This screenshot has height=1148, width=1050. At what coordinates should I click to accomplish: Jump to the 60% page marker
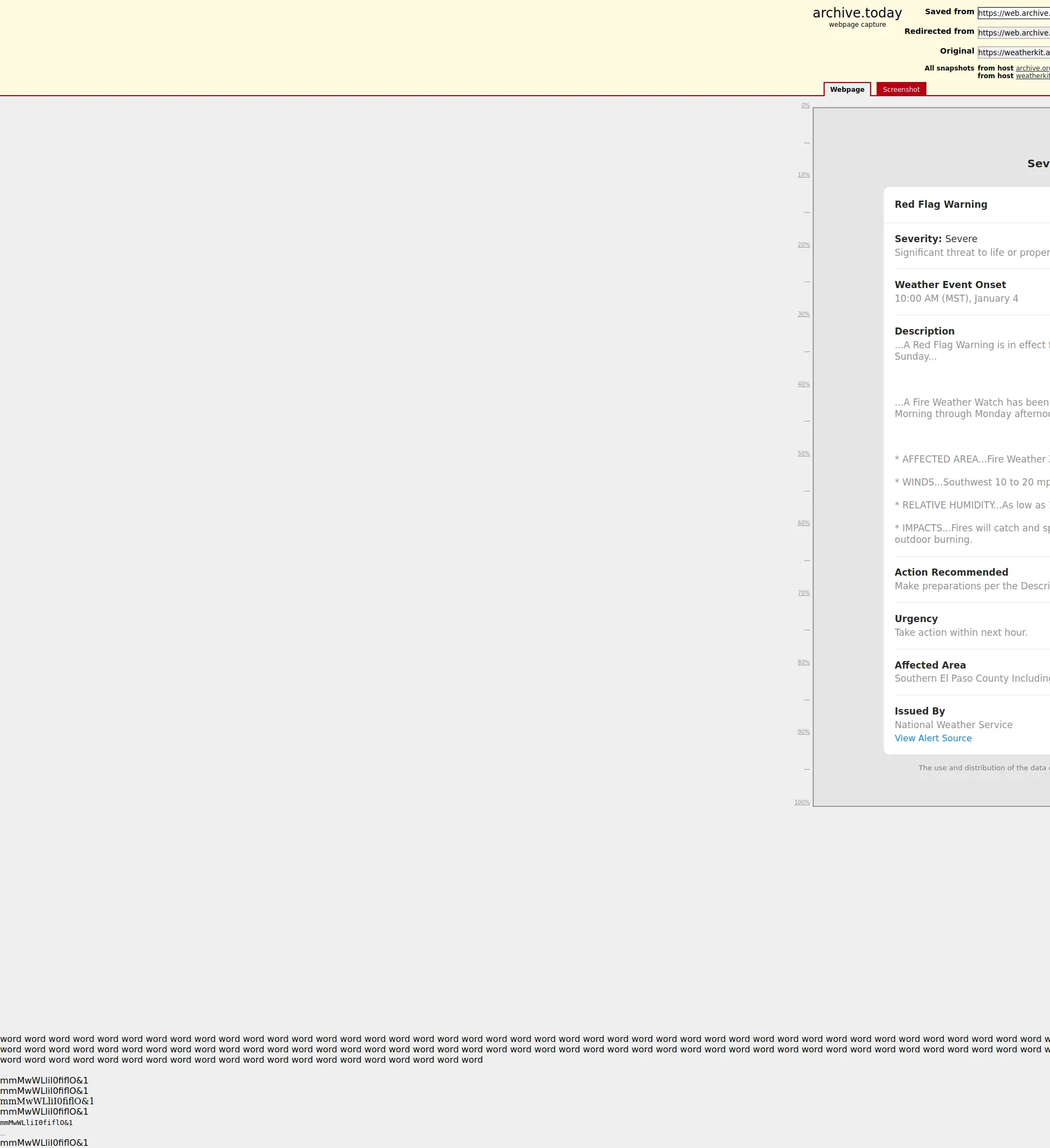(x=803, y=523)
